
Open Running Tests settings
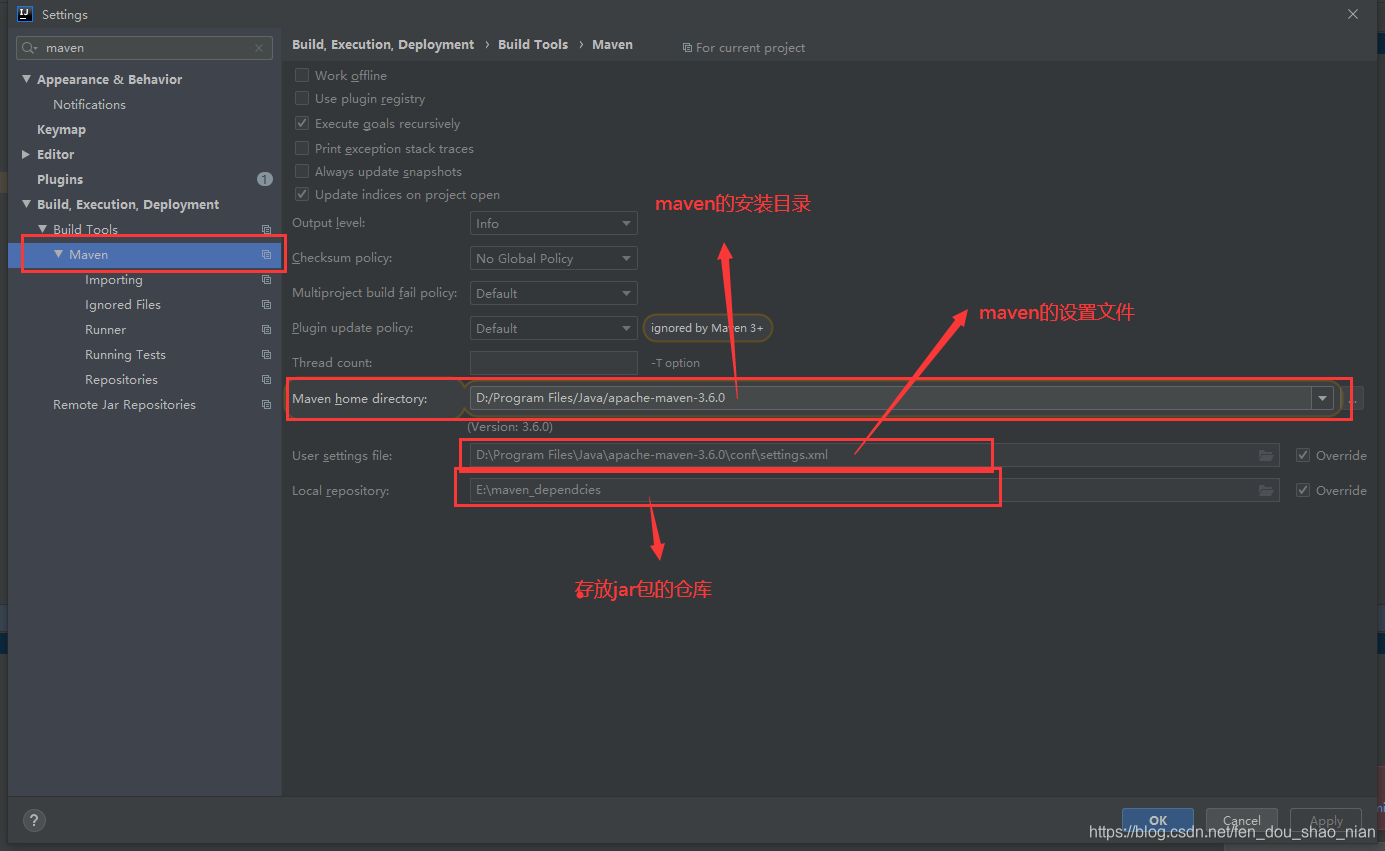click(x=125, y=355)
